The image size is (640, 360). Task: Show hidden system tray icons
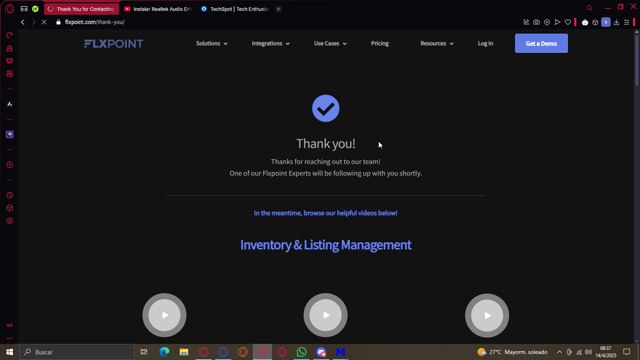pos(559,352)
